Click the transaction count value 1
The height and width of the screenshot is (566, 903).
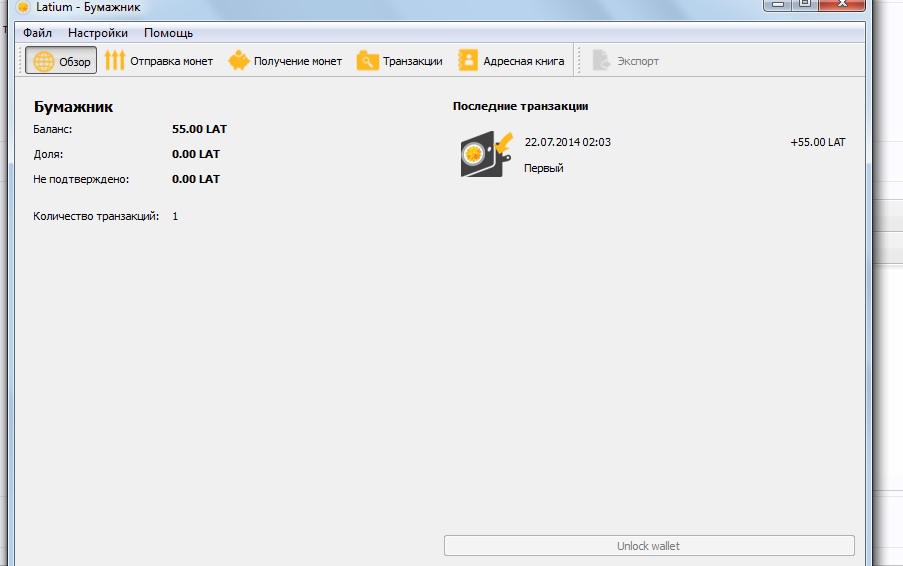pos(175,216)
